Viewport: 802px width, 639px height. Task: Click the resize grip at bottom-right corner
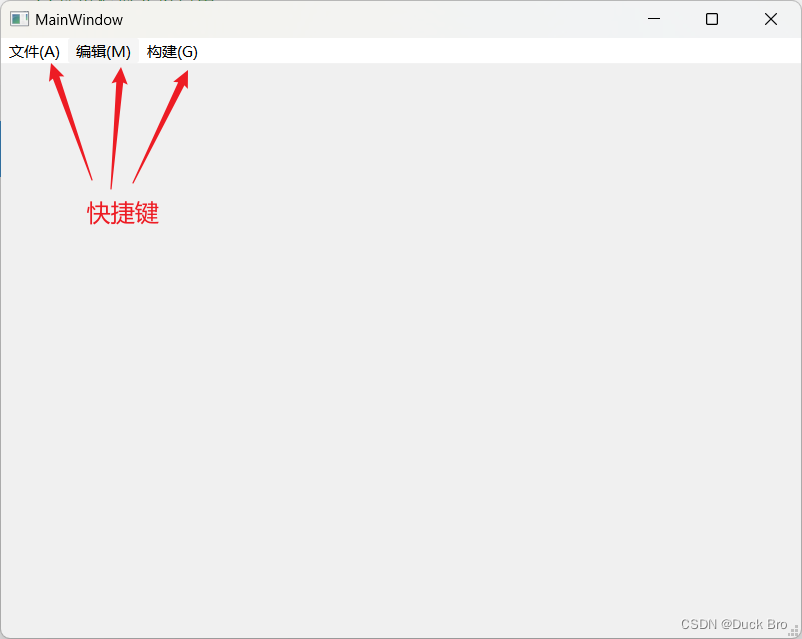[x=795, y=631]
